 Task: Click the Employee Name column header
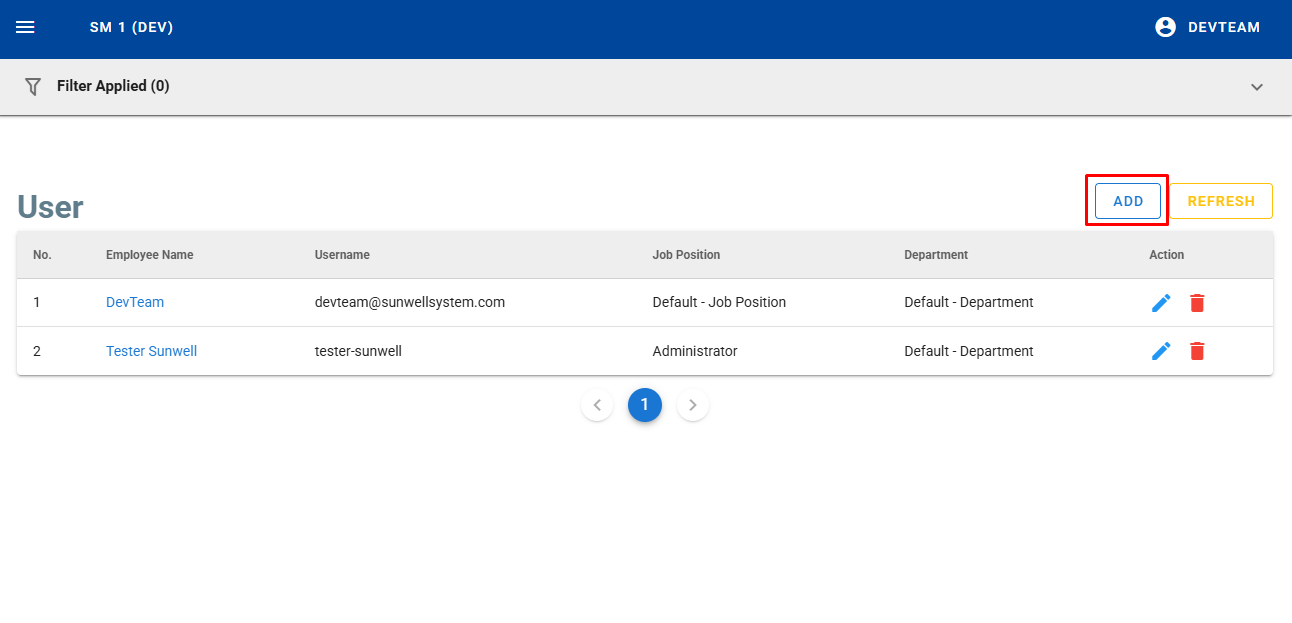coord(150,255)
